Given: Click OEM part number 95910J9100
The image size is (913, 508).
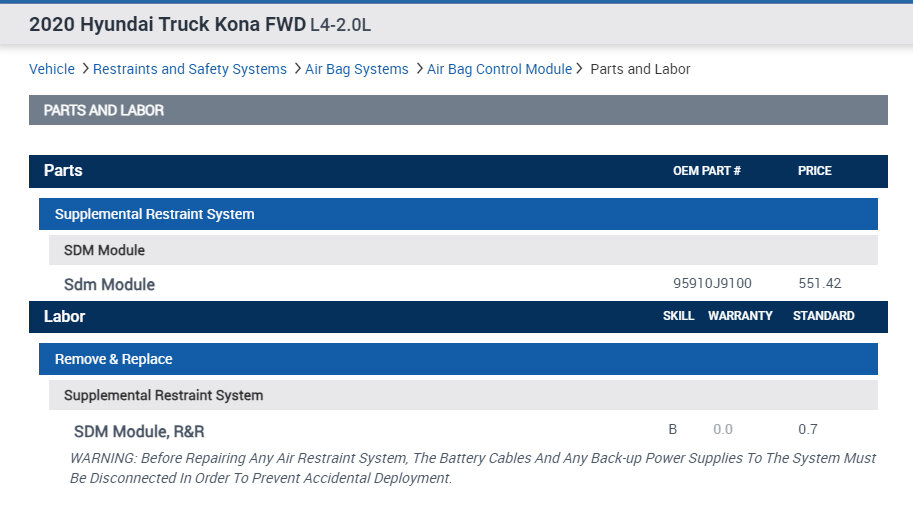Looking at the screenshot, I should (x=712, y=284).
